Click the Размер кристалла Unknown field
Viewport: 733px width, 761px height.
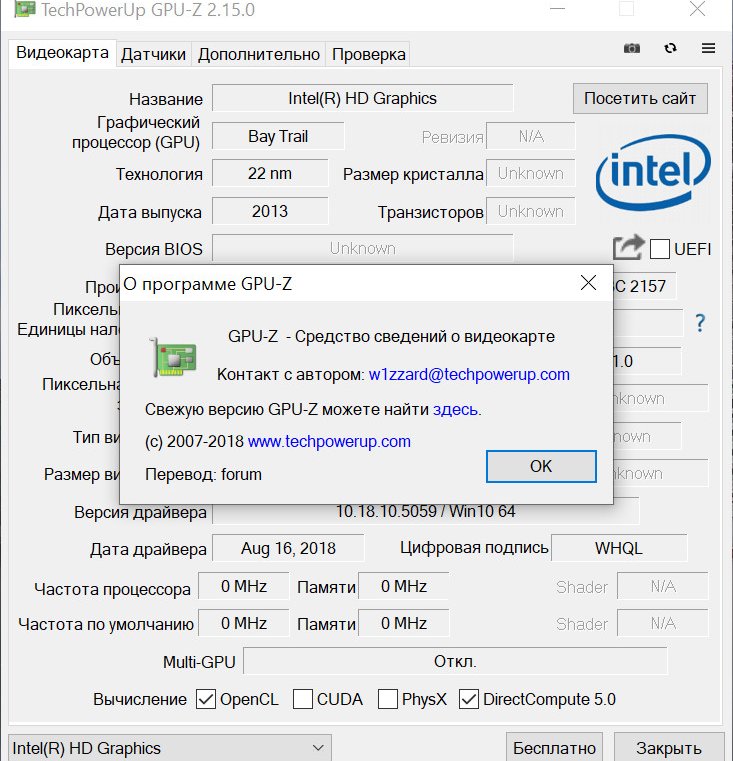531,173
